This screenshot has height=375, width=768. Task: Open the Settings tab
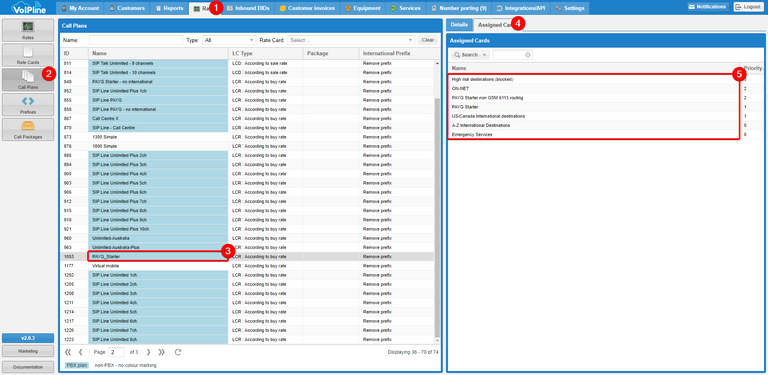coord(570,8)
